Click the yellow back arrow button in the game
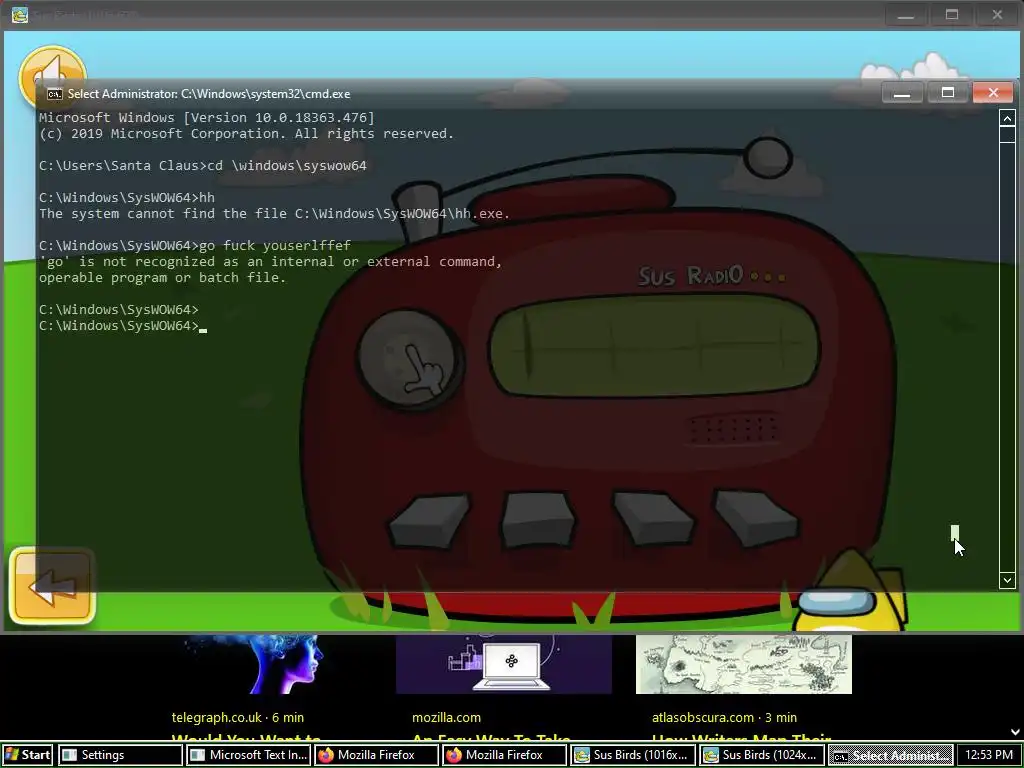The height and width of the screenshot is (768, 1024). coord(52,586)
